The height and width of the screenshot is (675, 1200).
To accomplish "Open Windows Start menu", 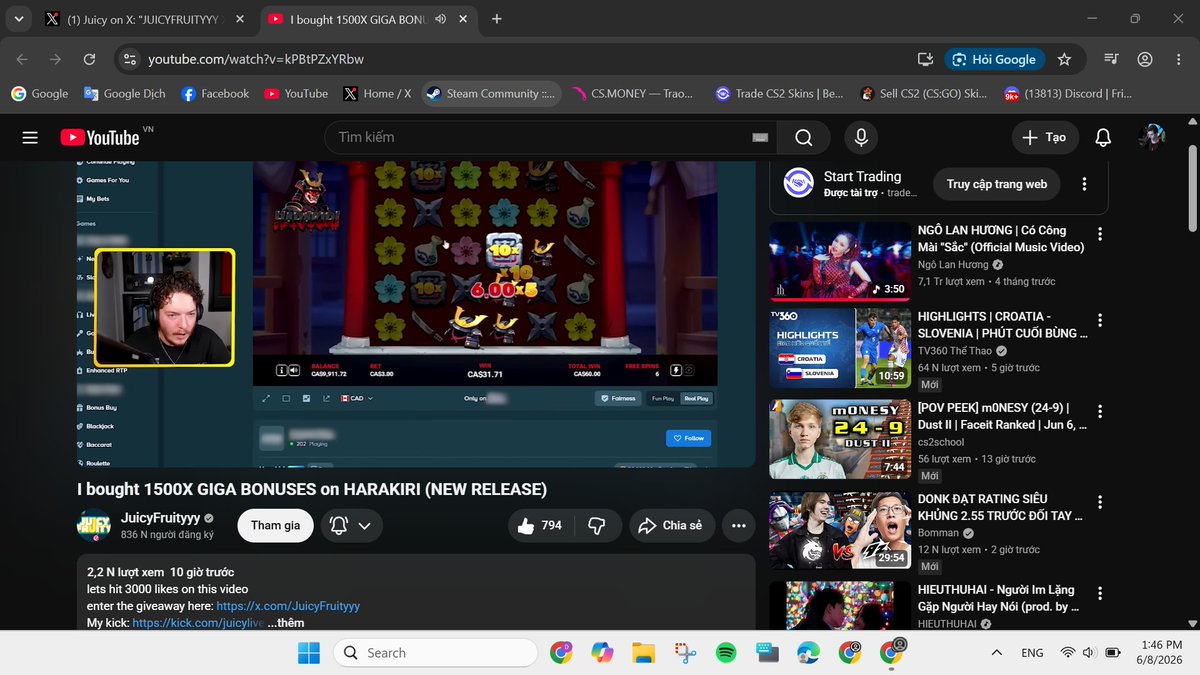I will 308,653.
